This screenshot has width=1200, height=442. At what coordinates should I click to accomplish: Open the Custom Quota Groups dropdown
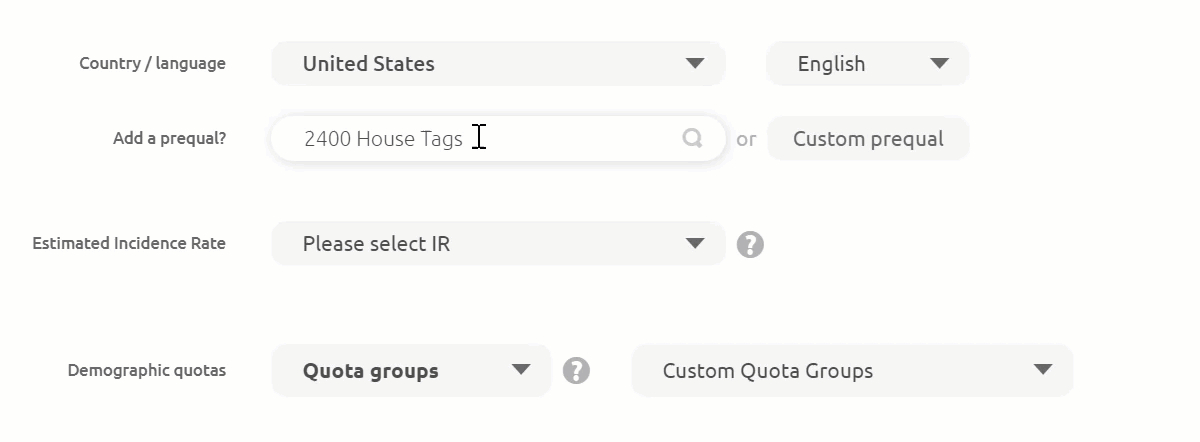click(852, 370)
